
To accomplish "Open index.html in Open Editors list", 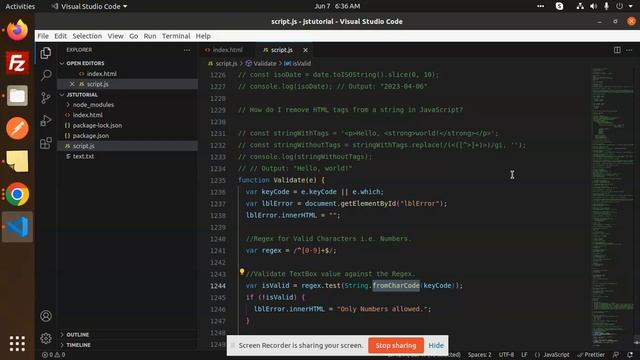I will [101, 74].
